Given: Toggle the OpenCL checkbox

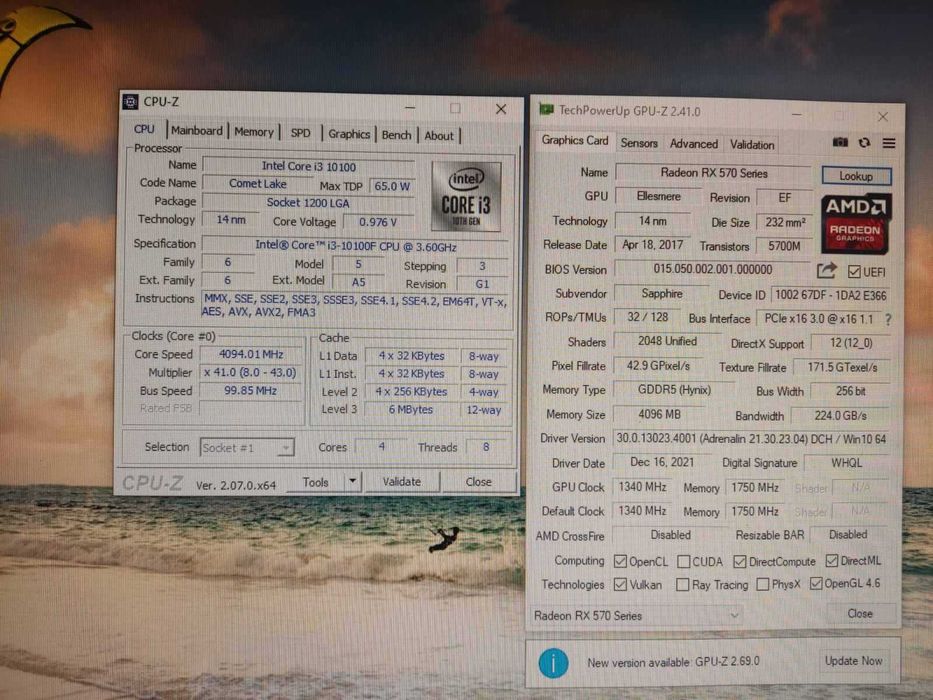Looking at the screenshot, I should (620, 561).
